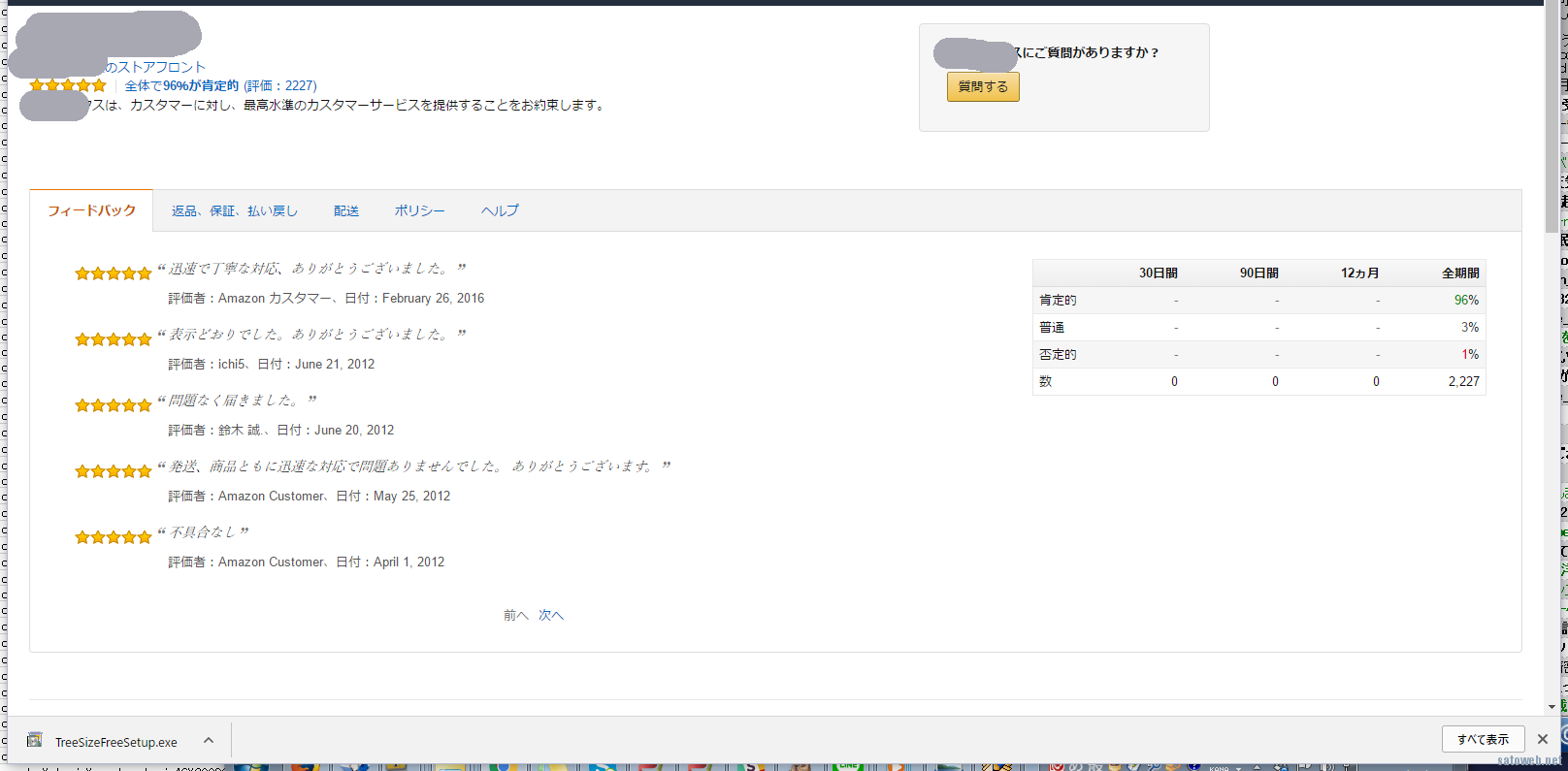Select the 3% neutral all-time value

pos(1470,327)
